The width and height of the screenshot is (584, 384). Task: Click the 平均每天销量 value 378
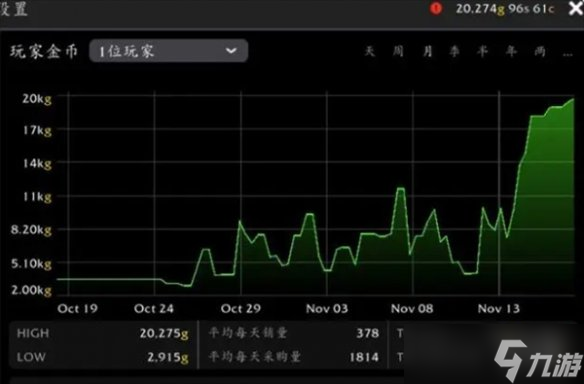point(368,333)
